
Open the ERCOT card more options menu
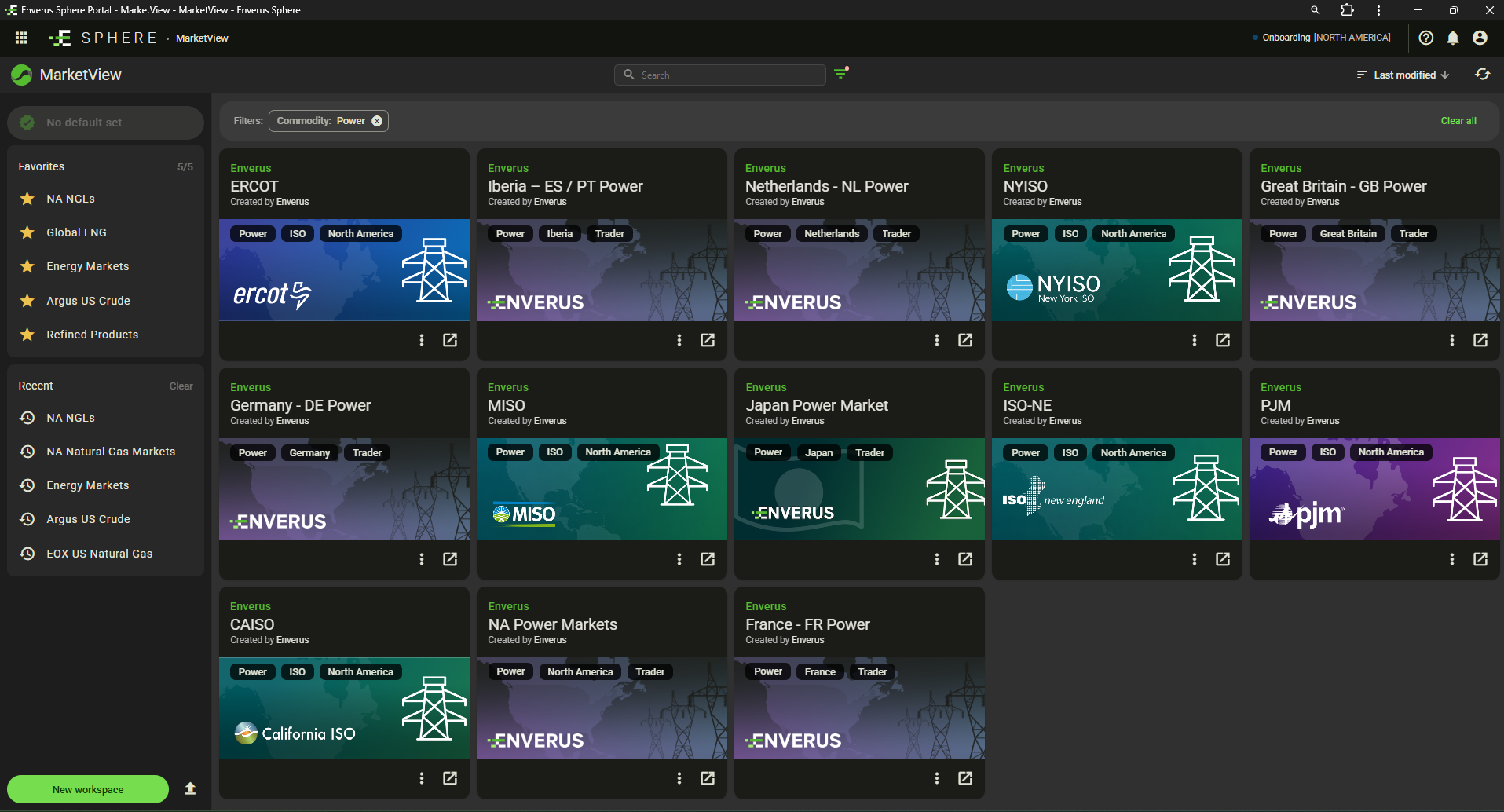(422, 340)
